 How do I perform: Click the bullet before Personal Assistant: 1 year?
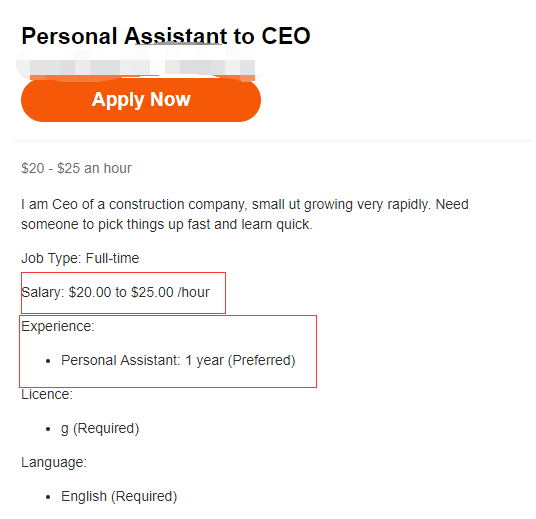point(48,361)
